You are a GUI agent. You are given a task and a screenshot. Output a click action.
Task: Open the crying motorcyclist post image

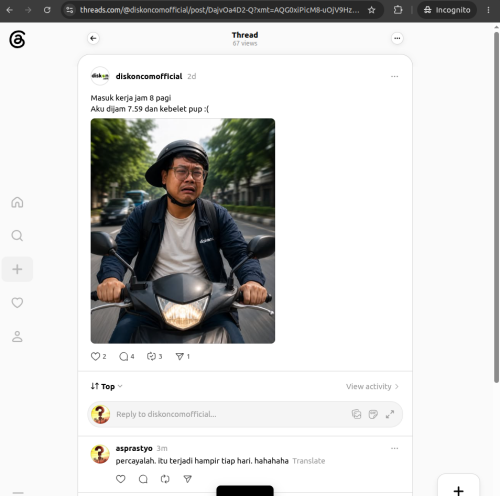[x=183, y=231]
